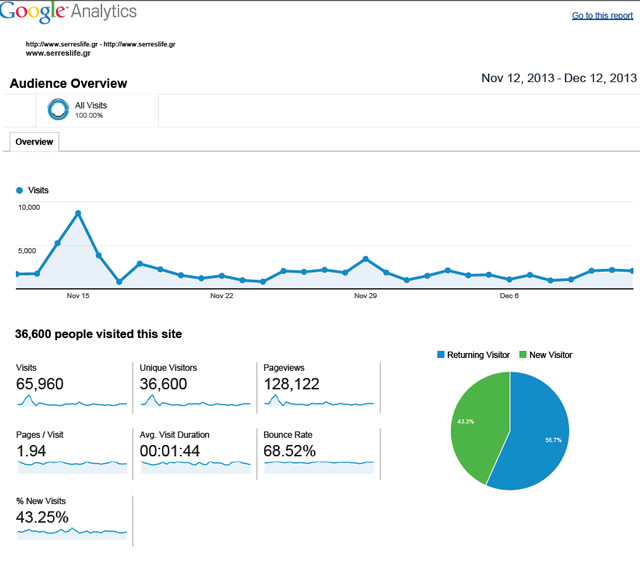Click the Unique Visitors sparkline
Viewport: 640px width, 567px height.
click(194, 402)
